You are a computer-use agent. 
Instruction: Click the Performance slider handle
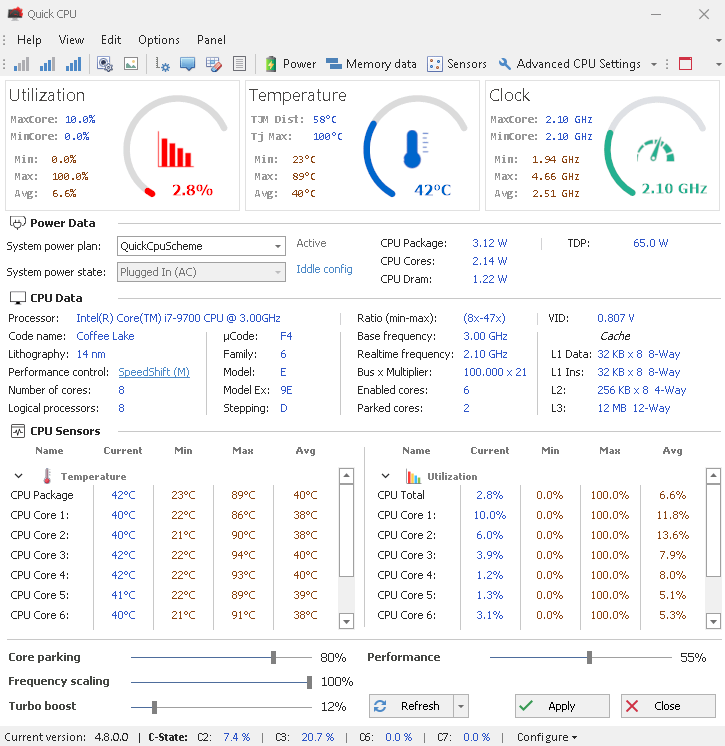coord(589,658)
